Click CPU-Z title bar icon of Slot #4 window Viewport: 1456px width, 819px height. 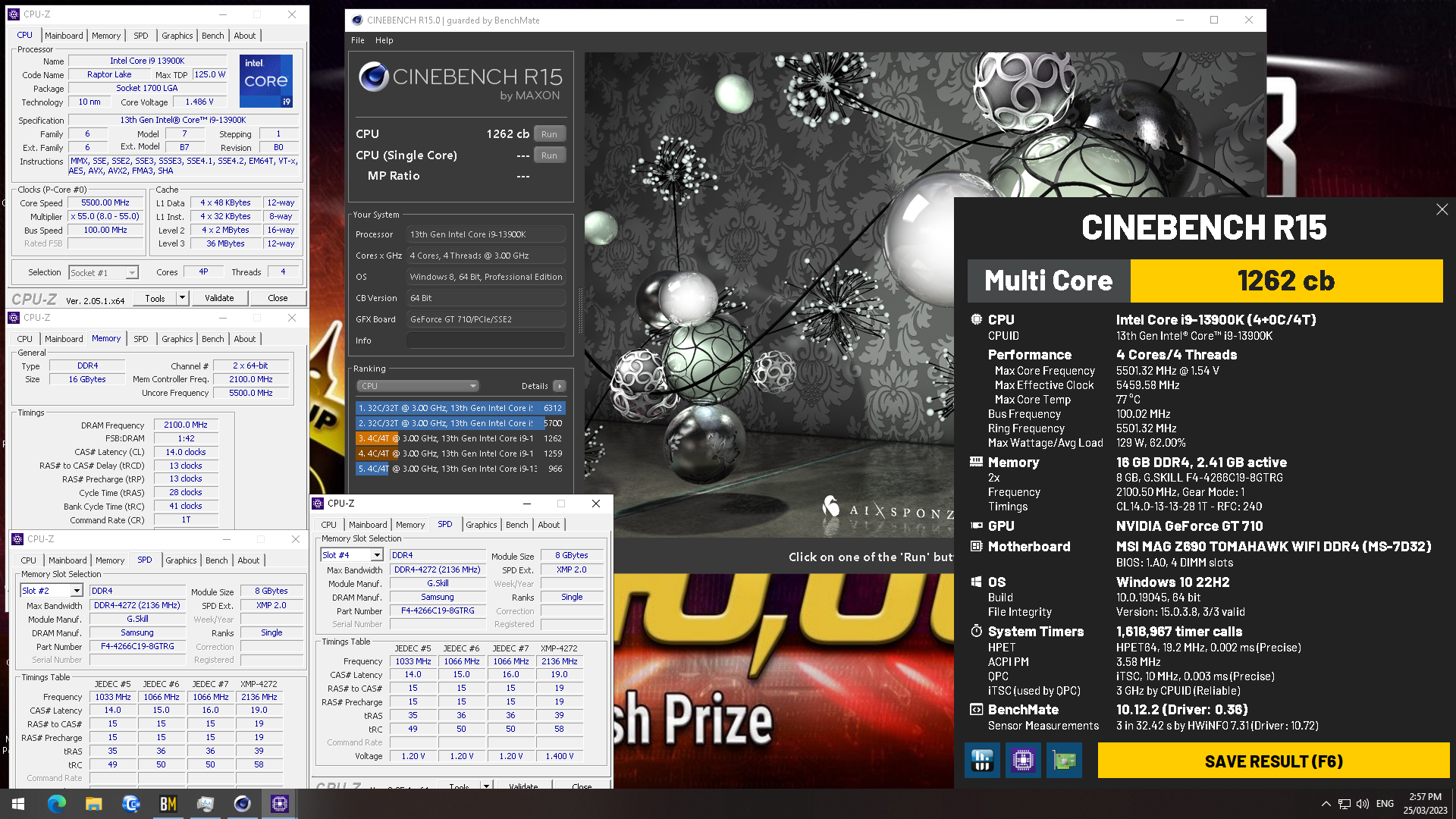point(318,504)
